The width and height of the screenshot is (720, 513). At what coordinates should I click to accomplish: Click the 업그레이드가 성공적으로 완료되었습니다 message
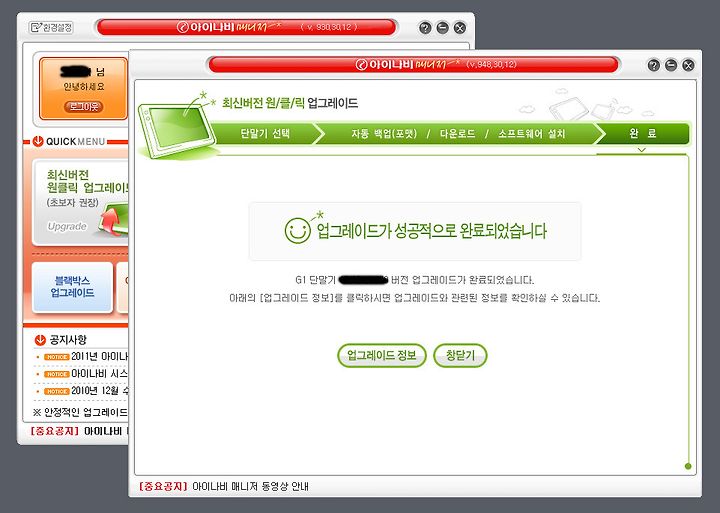coord(432,231)
